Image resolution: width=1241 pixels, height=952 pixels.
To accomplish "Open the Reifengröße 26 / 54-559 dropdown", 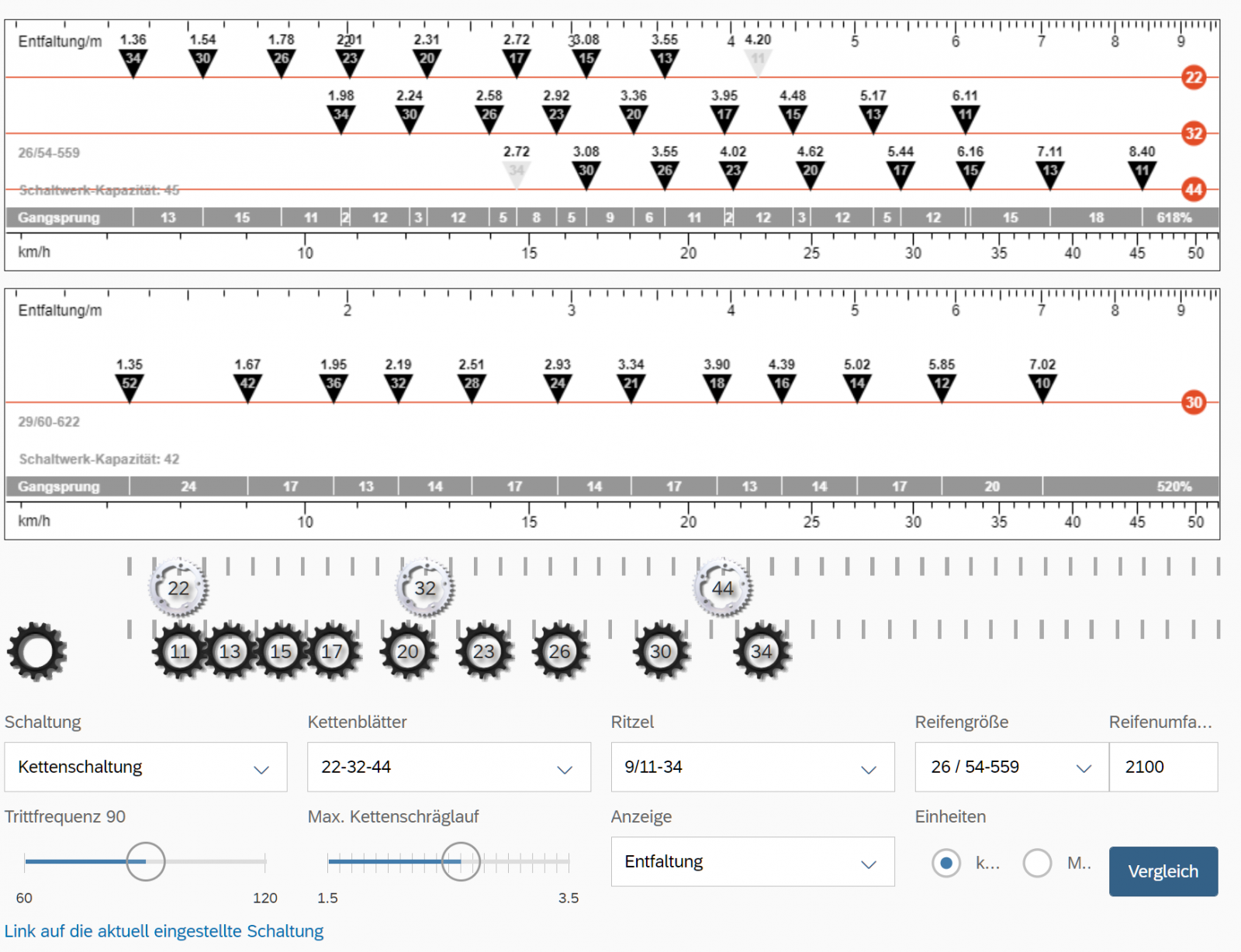I will point(1011,767).
